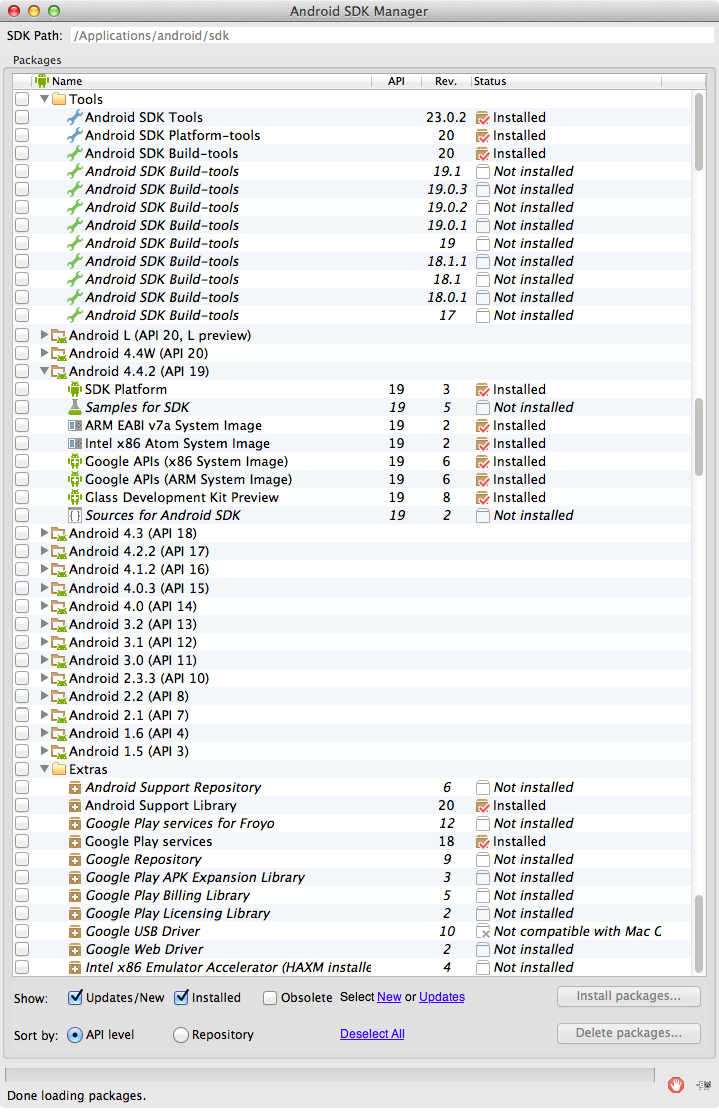Screen dimensions: 719x1116
Task: Click the Glass Development Kit Preview icon
Action: (x=75, y=498)
